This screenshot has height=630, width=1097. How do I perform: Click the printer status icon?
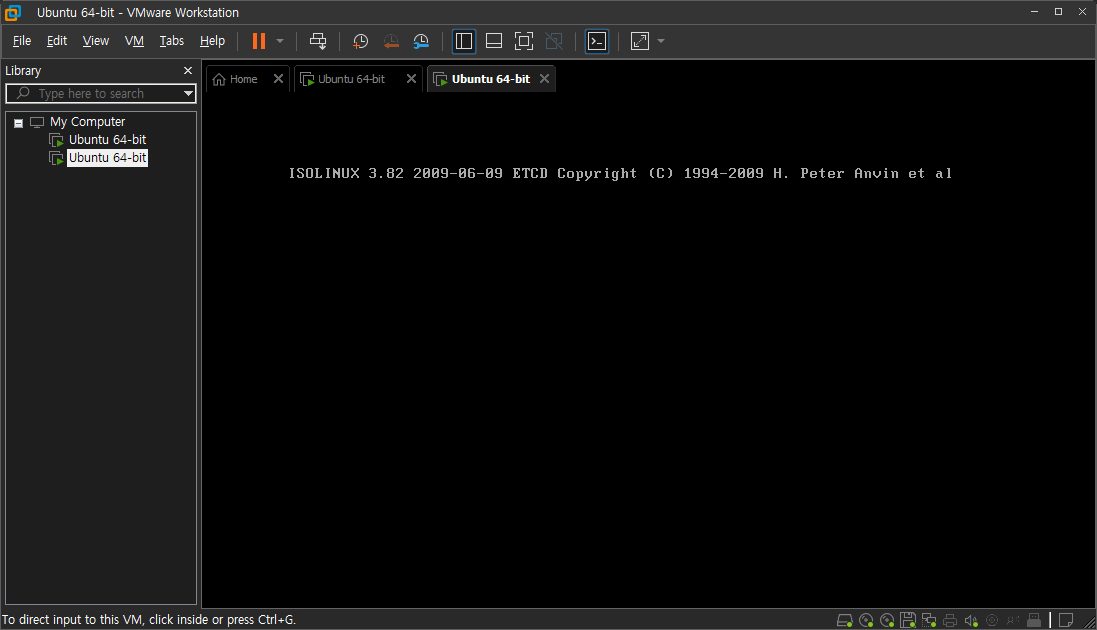coord(950,620)
